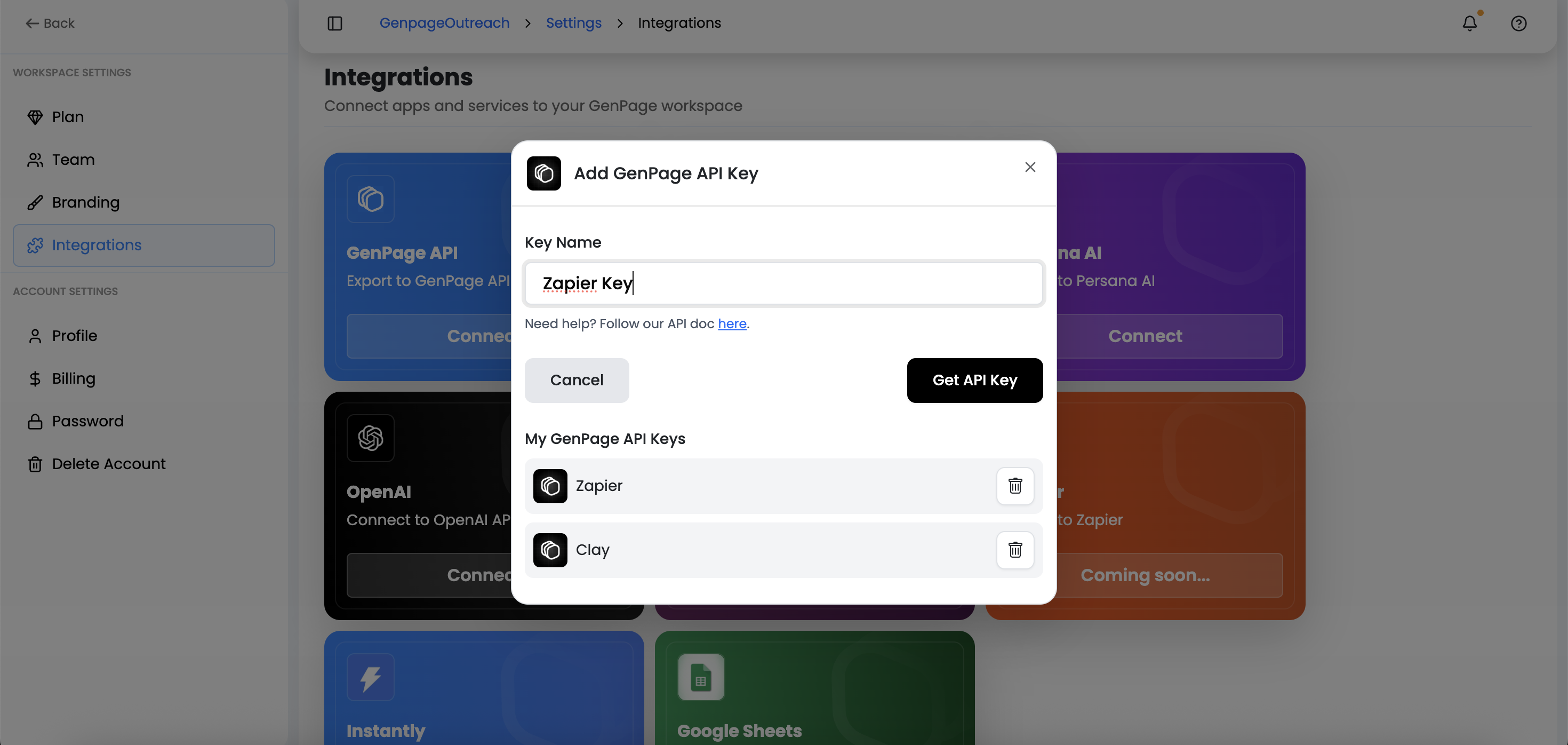Click the GenPage API card icon
The width and height of the screenshot is (1568, 745).
370,199
